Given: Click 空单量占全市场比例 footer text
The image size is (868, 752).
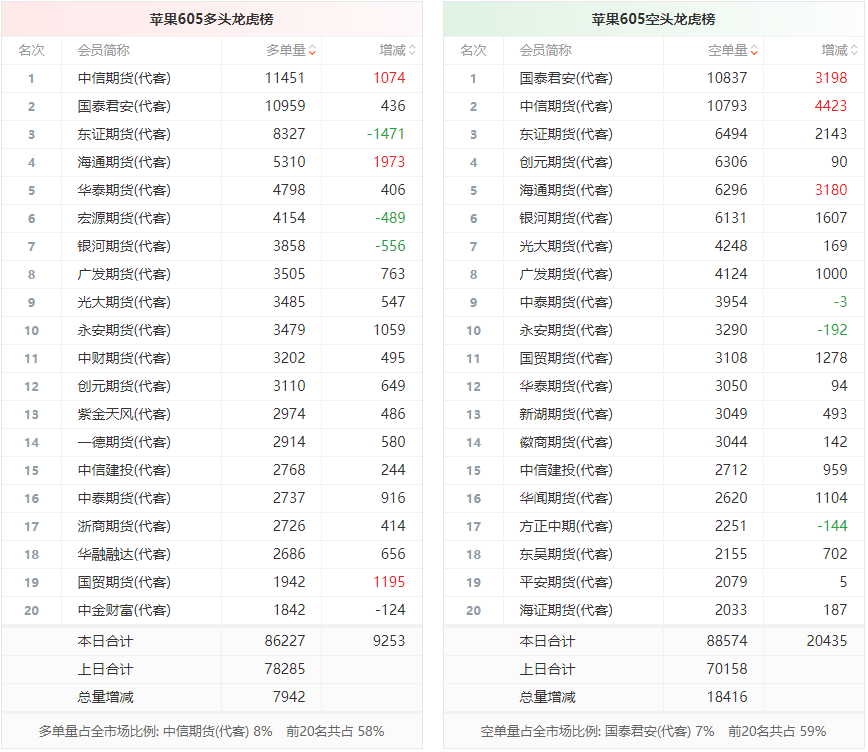Looking at the screenshot, I should (597, 732).
